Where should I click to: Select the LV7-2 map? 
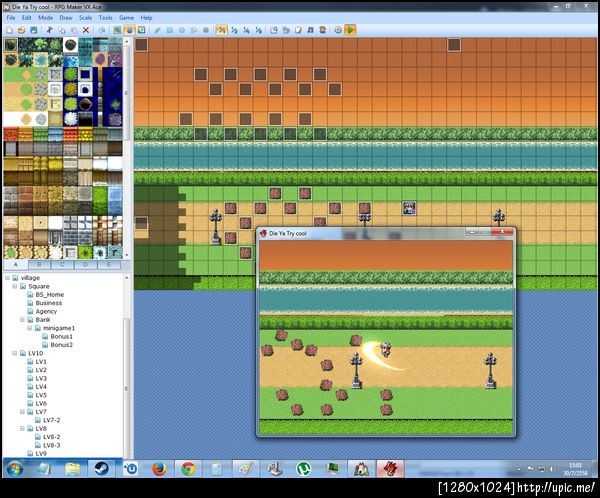point(52,420)
